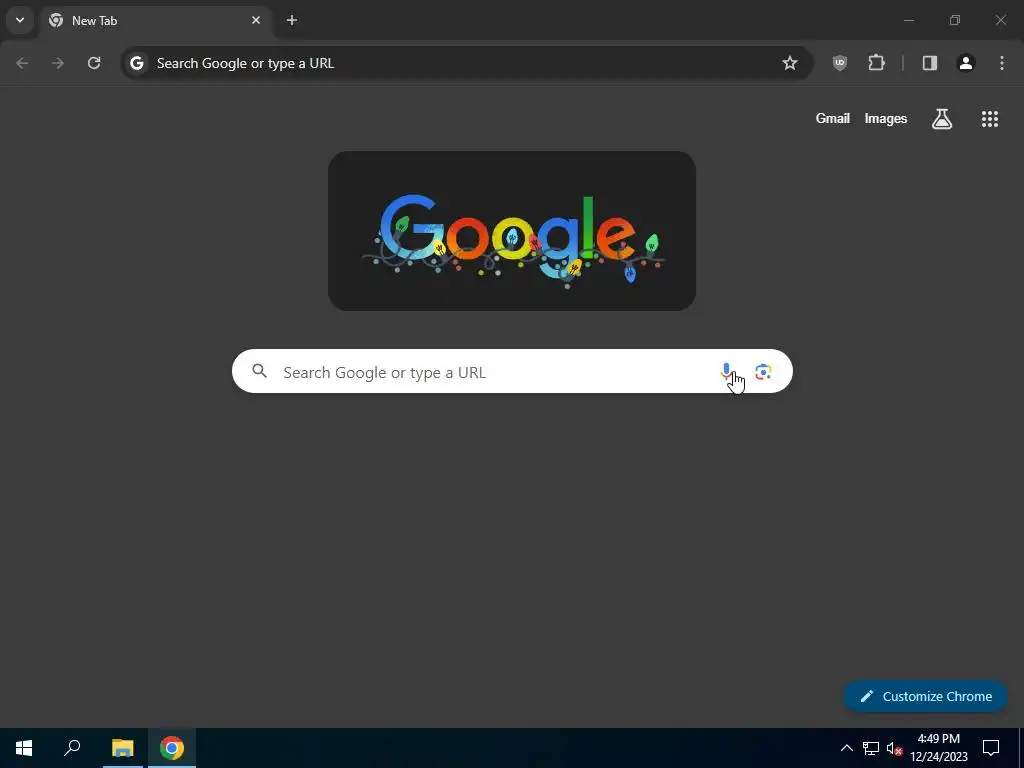Image resolution: width=1024 pixels, height=768 pixels.
Task: Open the uBlock Origin extension
Action: click(840, 63)
